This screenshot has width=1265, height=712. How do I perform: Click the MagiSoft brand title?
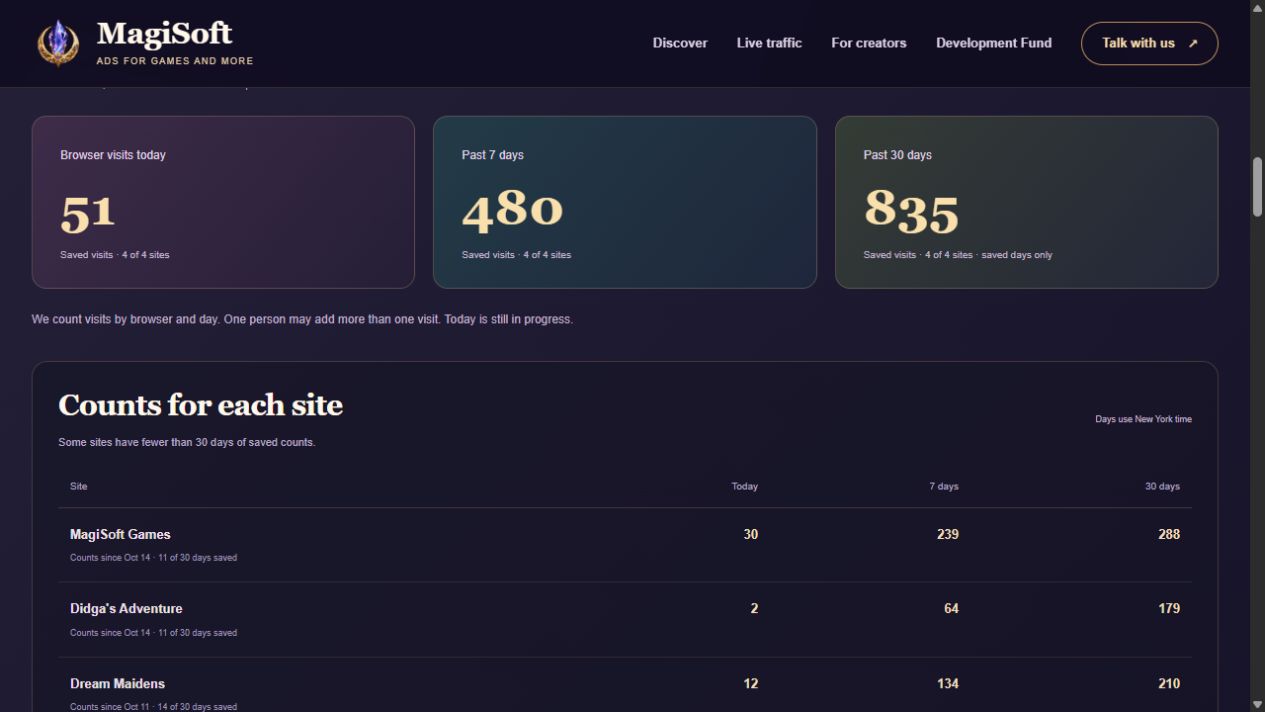165,34
